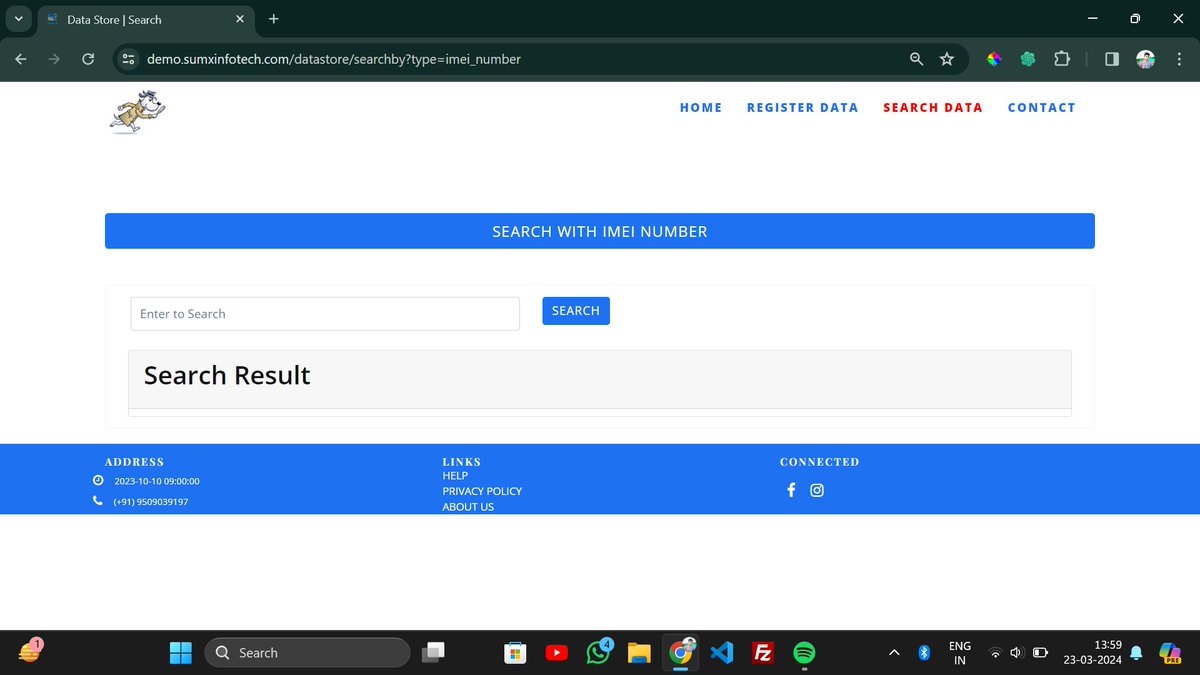Click the 2023-10-10 09:00:00 timestamp text
This screenshot has width=1200, height=675.
[157, 481]
